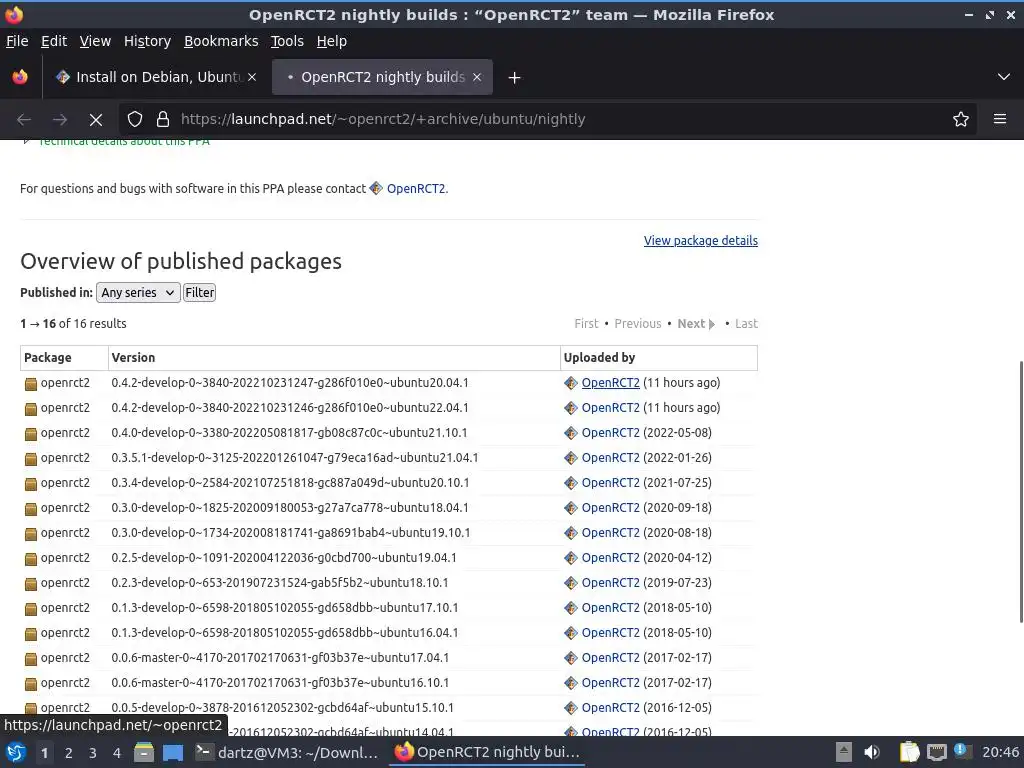Image resolution: width=1024 pixels, height=768 pixels.
Task: Click Next pagination link
Action: (x=696, y=324)
